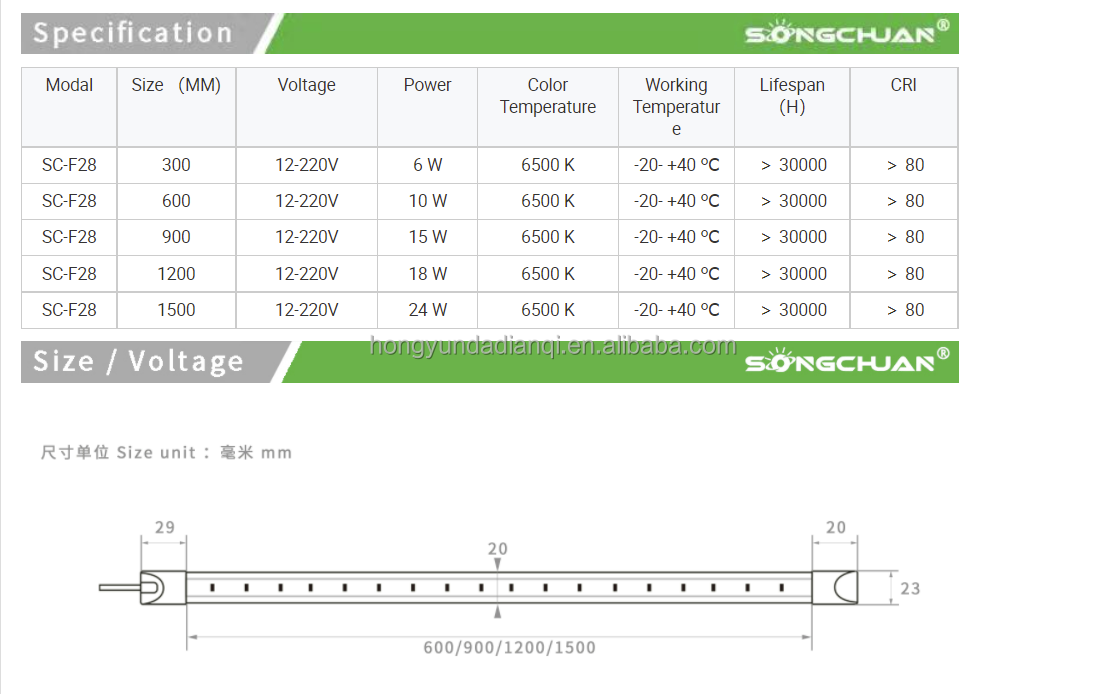This screenshot has height=694, width=1107.
Task: Select the power cell reading 24 W
Action: tap(427, 310)
